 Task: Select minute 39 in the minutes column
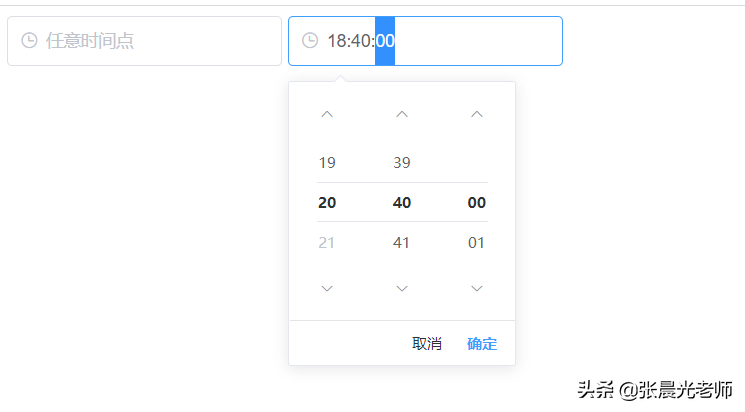click(x=402, y=163)
